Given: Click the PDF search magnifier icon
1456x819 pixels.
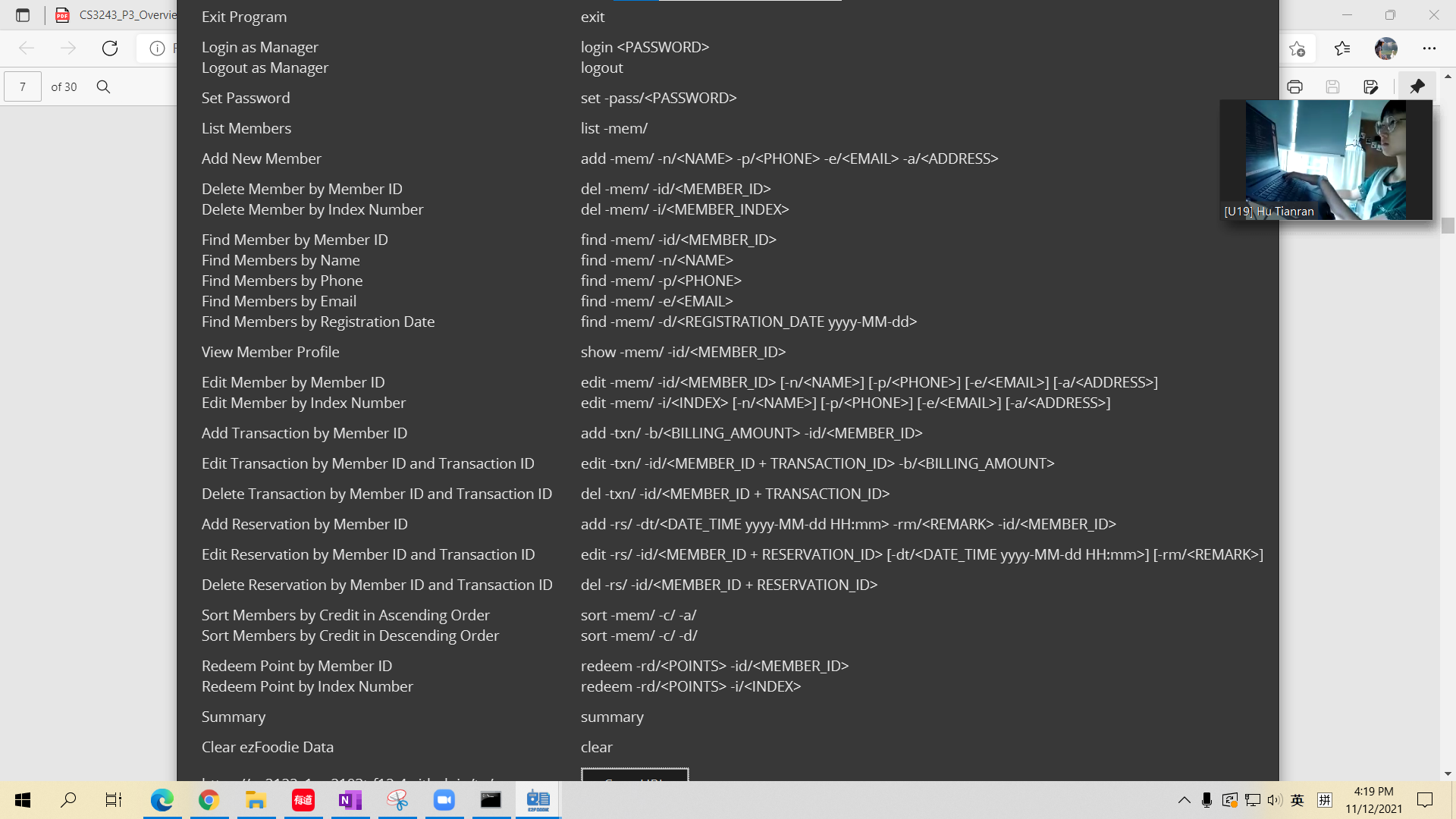Looking at the screenshot, I should pyautogui.click(x=104, y=86).
